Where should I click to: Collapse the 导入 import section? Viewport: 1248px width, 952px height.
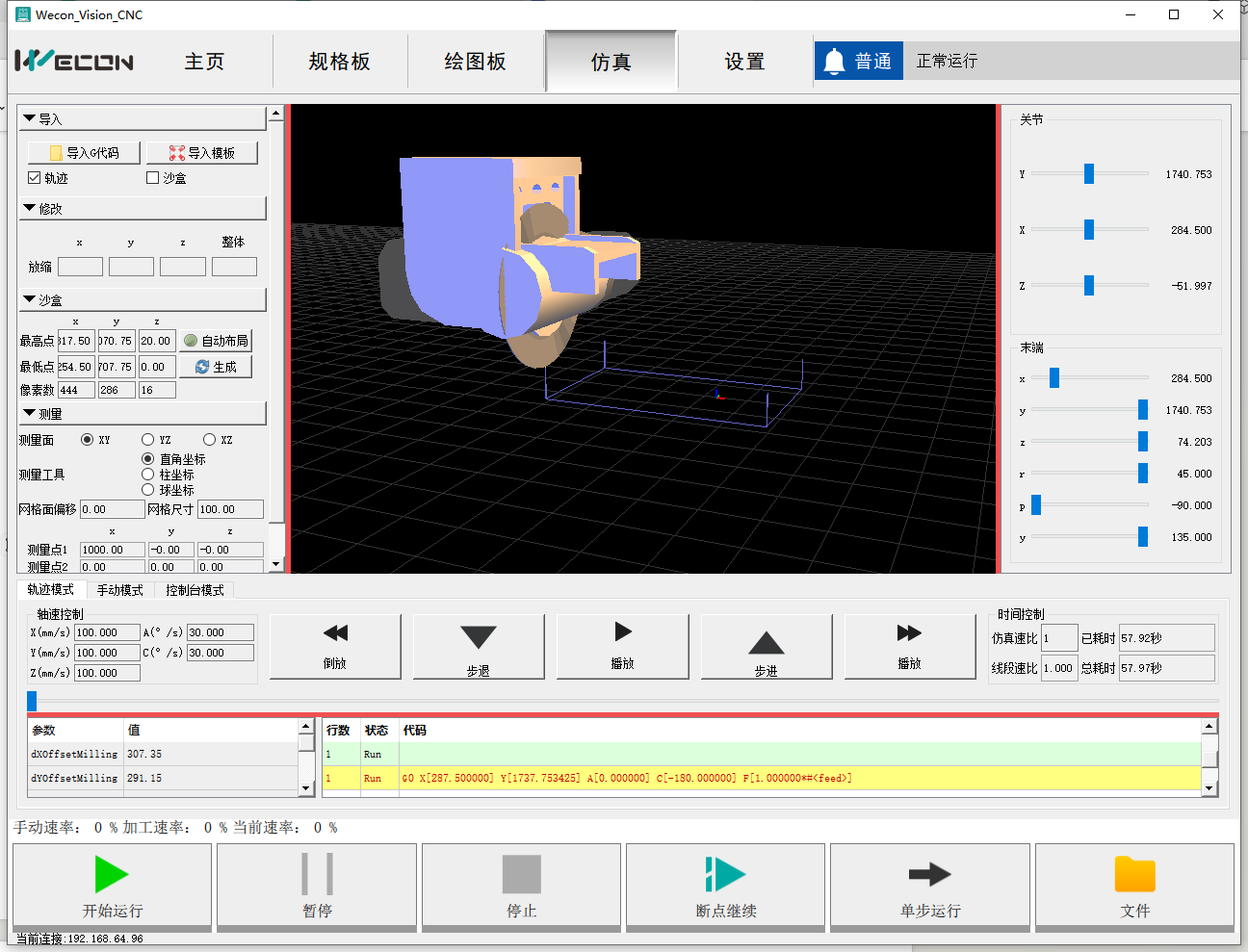[x=30, y=118]
